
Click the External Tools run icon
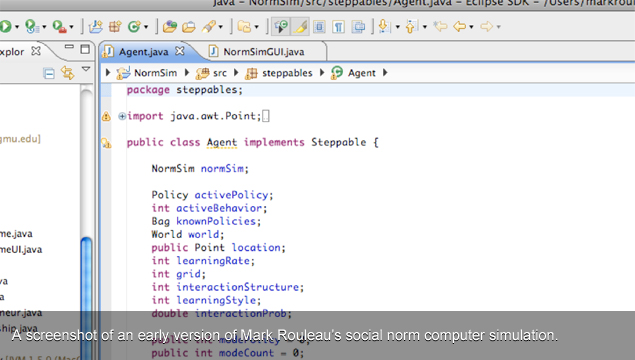(x=60, y=27)
